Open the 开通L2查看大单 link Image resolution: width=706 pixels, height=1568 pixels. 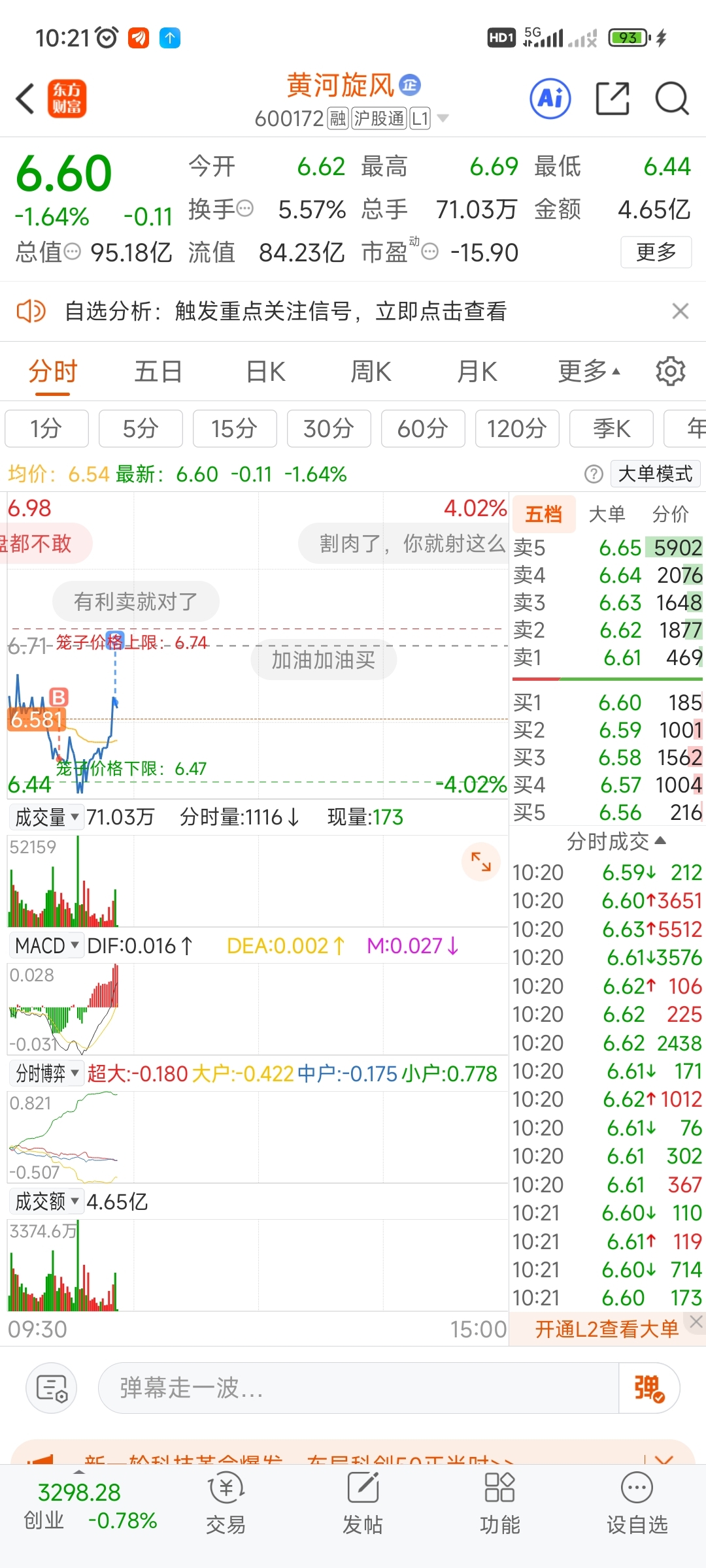pyautogui.click(x=607, y=1329)
